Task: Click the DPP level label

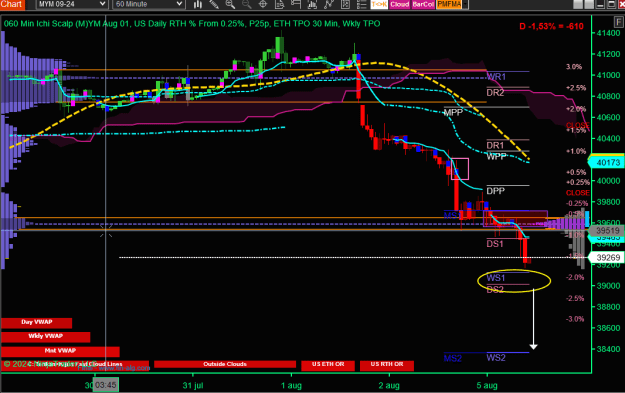Action: coord(495,191)
